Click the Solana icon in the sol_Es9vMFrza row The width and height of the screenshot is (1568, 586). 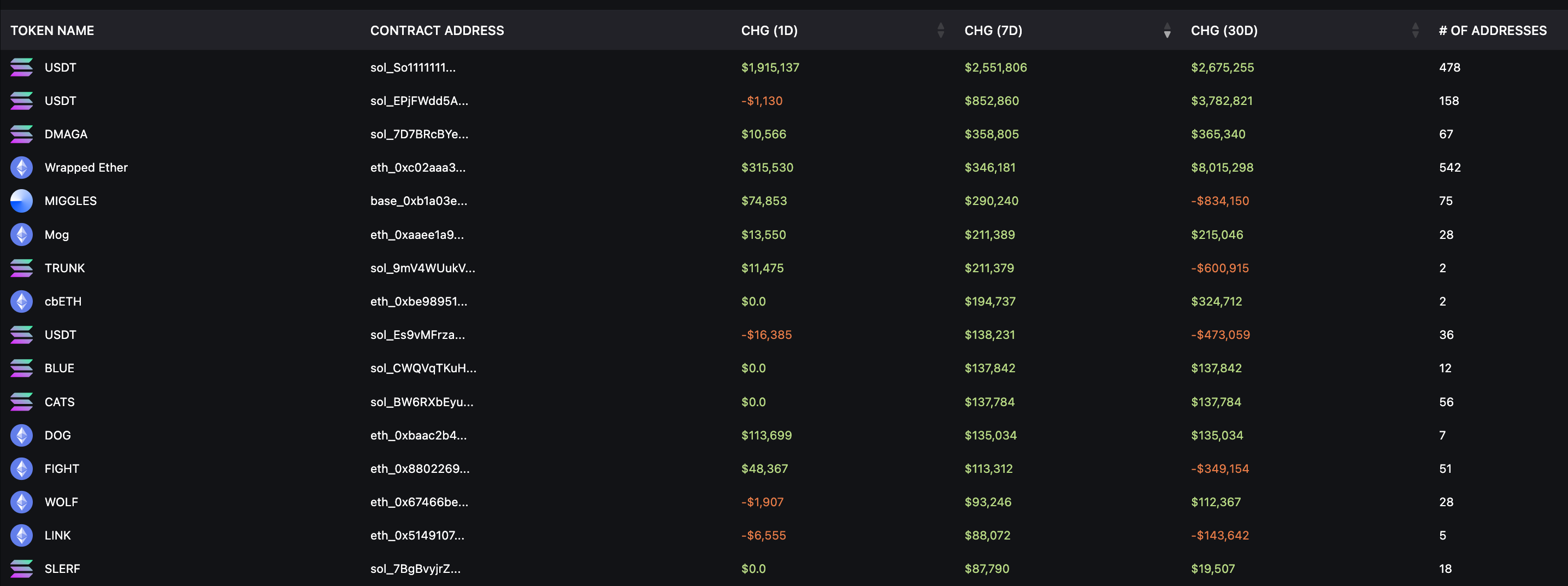[21, 335]
